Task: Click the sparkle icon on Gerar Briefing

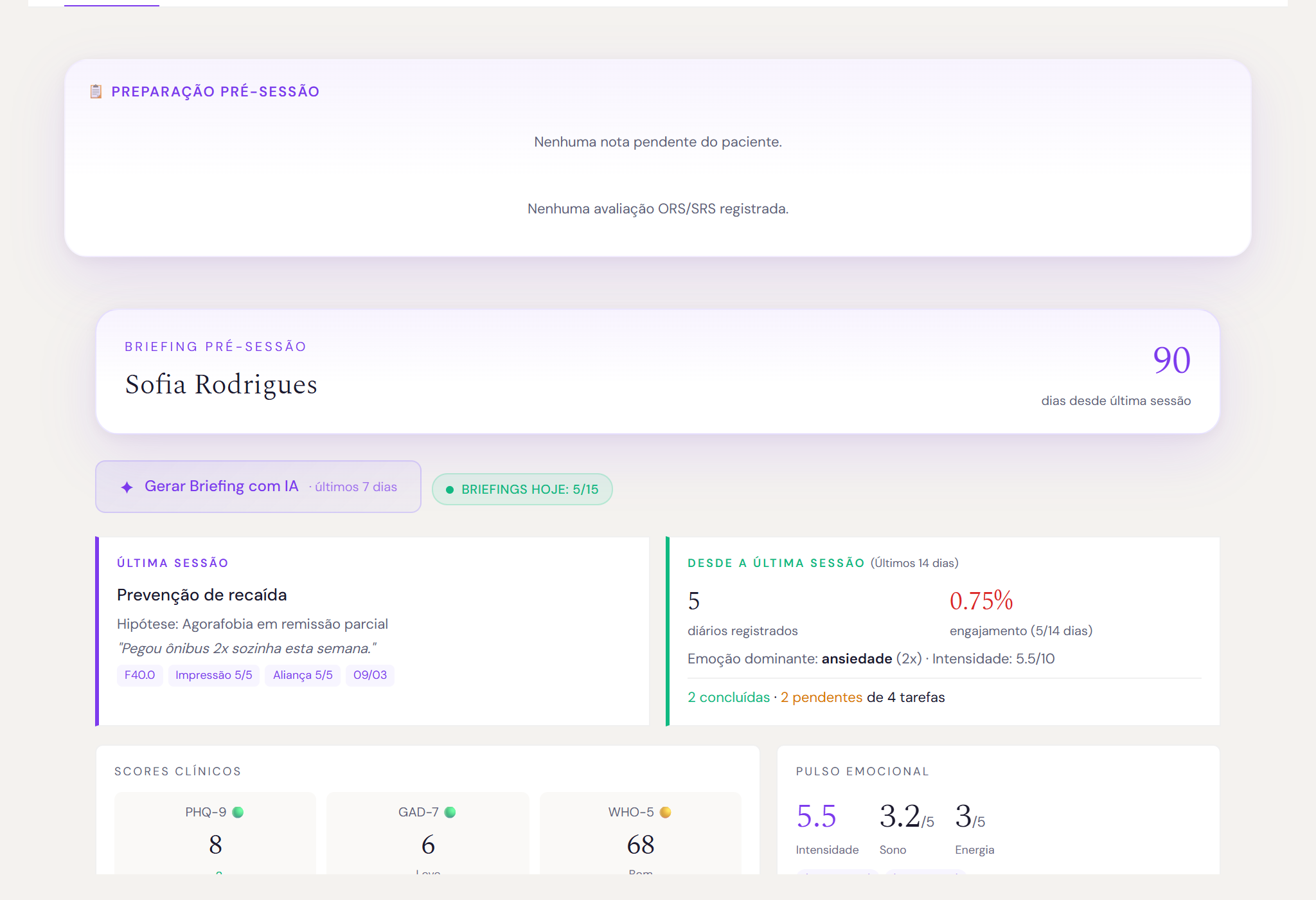Action: coord(127,487)
